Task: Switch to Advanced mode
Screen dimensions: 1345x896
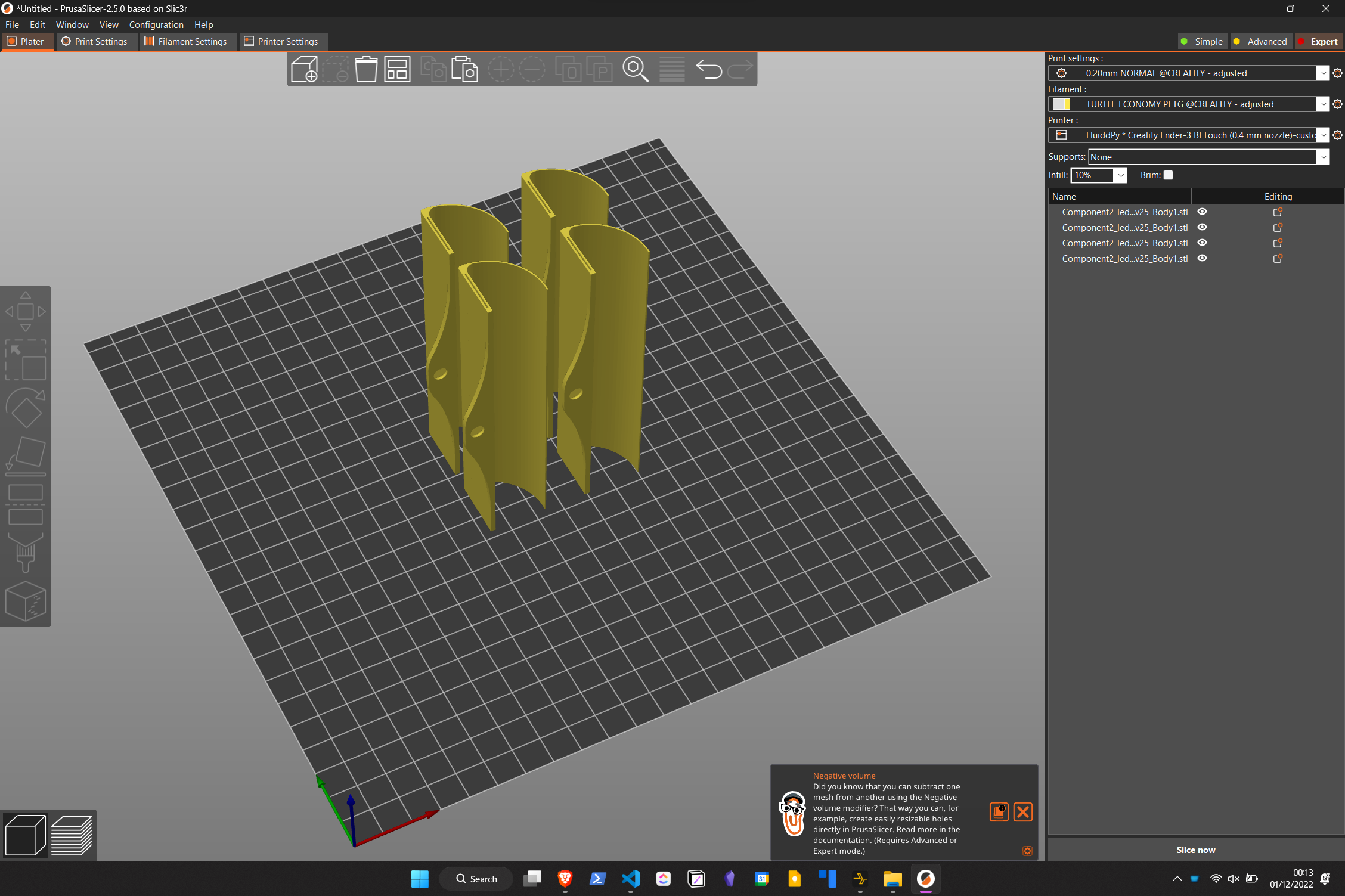Action: point(1260,42)
